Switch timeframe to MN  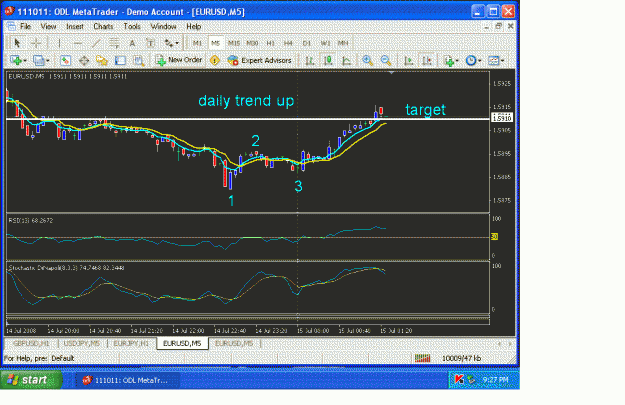pos(343,43)
